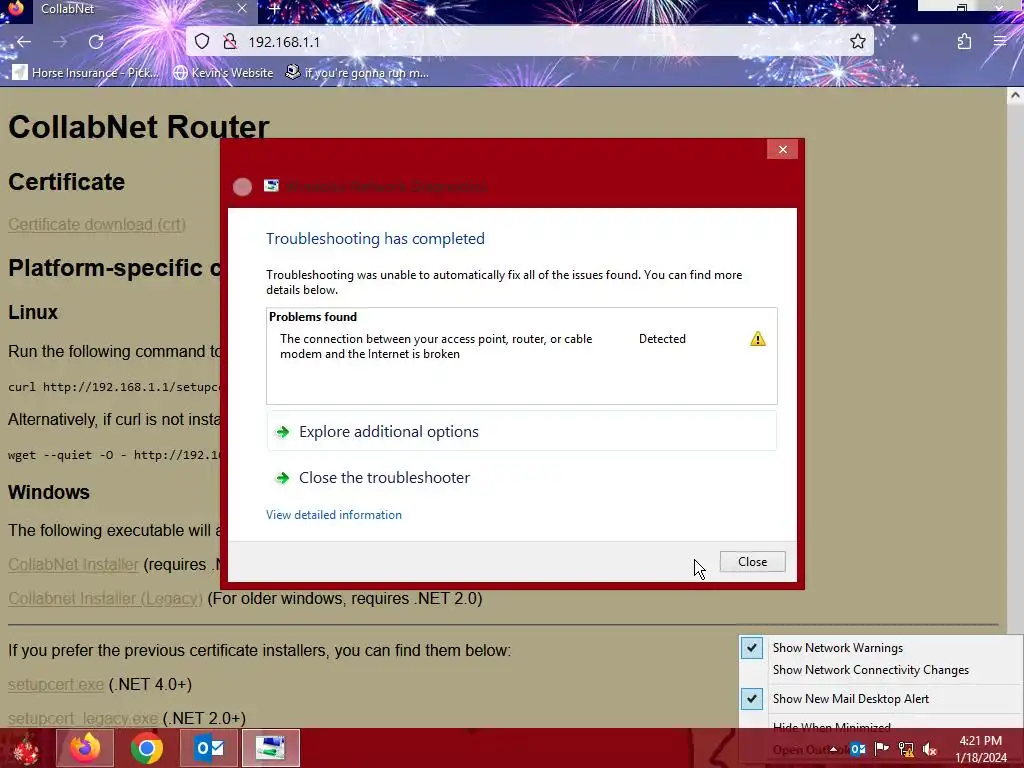Click the green arrow beside Explore additional options

pos(283,432)
